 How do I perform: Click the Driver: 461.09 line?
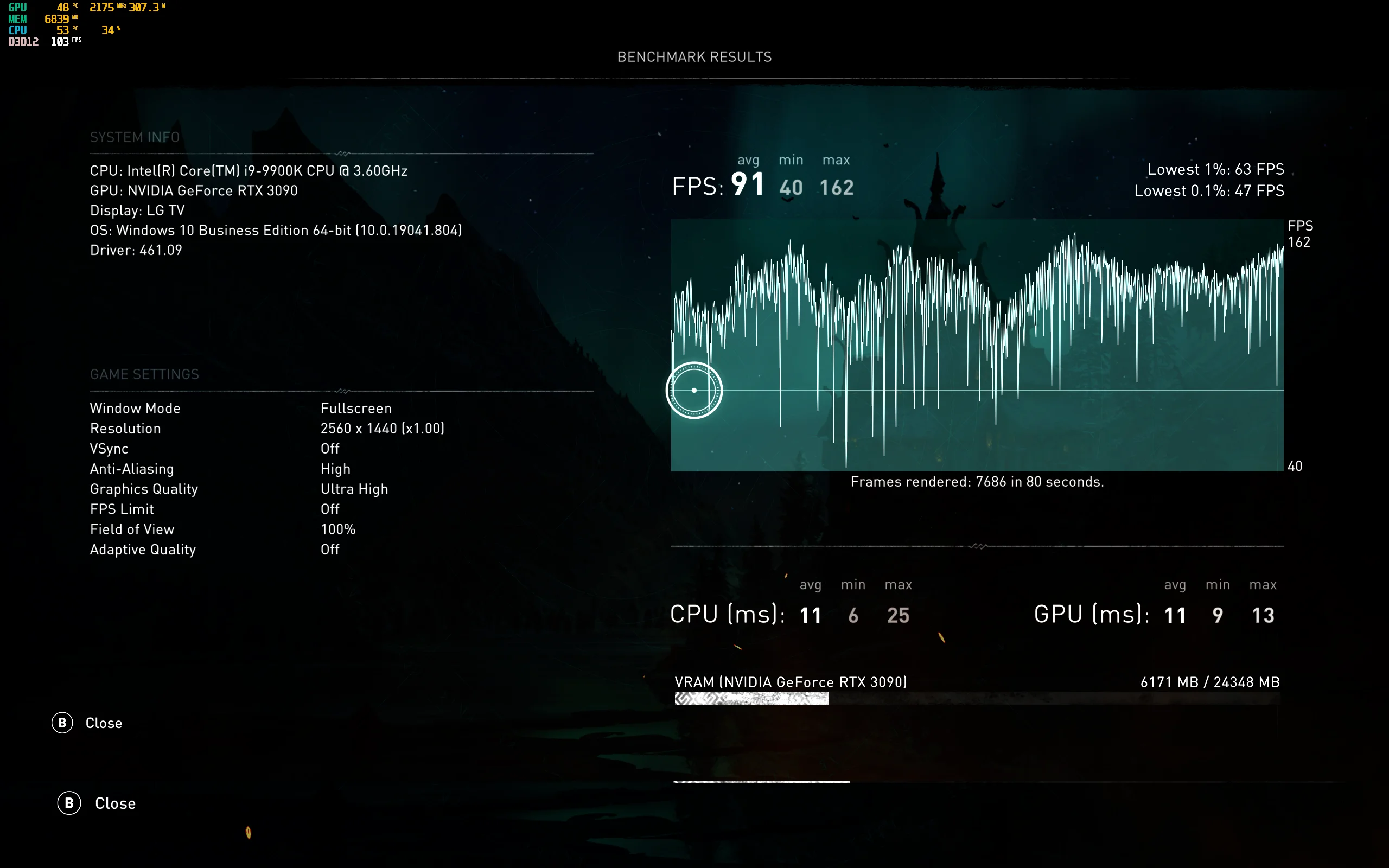[136, 250]
